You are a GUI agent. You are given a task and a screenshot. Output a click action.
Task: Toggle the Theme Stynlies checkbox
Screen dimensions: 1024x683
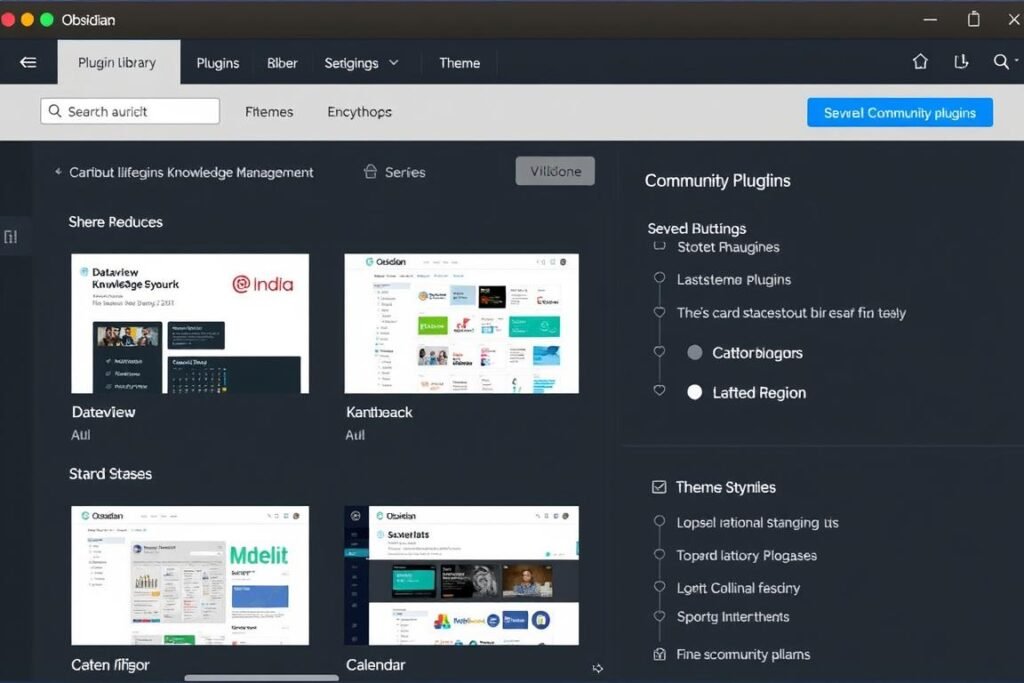pyautogui.click(x=659, y=487)
